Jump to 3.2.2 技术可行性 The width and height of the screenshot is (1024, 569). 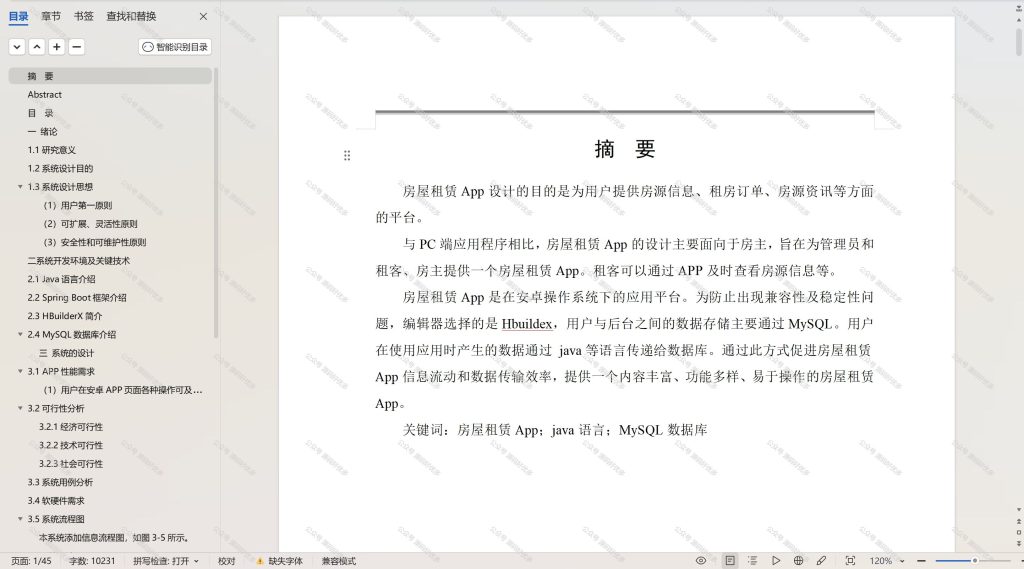(x=71, y=446)
